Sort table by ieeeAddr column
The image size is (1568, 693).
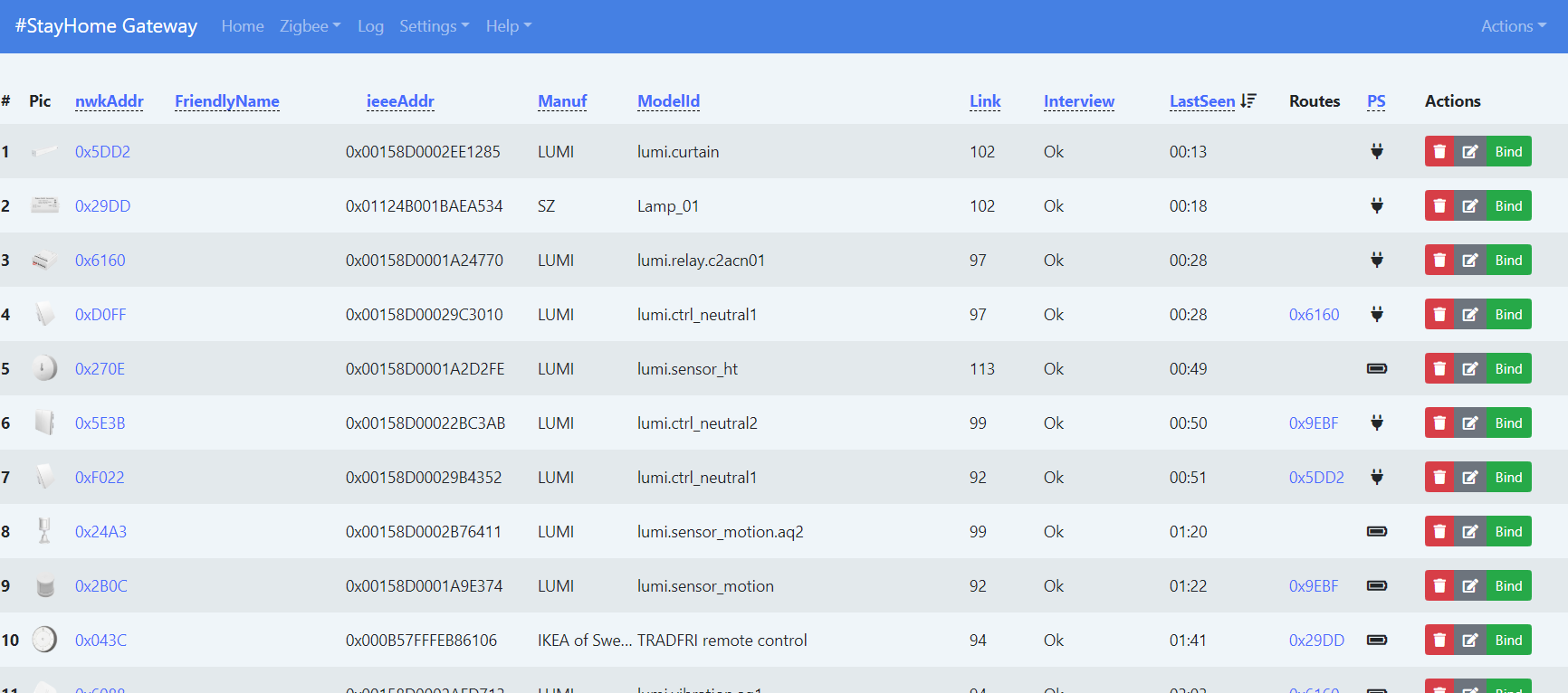(400, 100)
